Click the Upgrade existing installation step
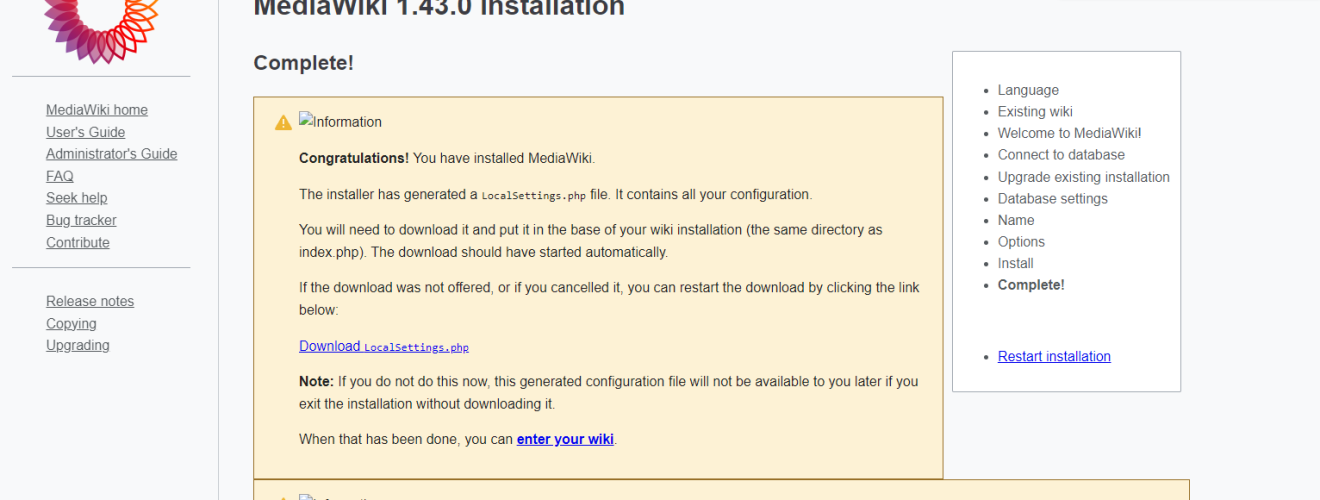The width and height of the screenshot is (1320, 500). click(x=1084, y=177)
